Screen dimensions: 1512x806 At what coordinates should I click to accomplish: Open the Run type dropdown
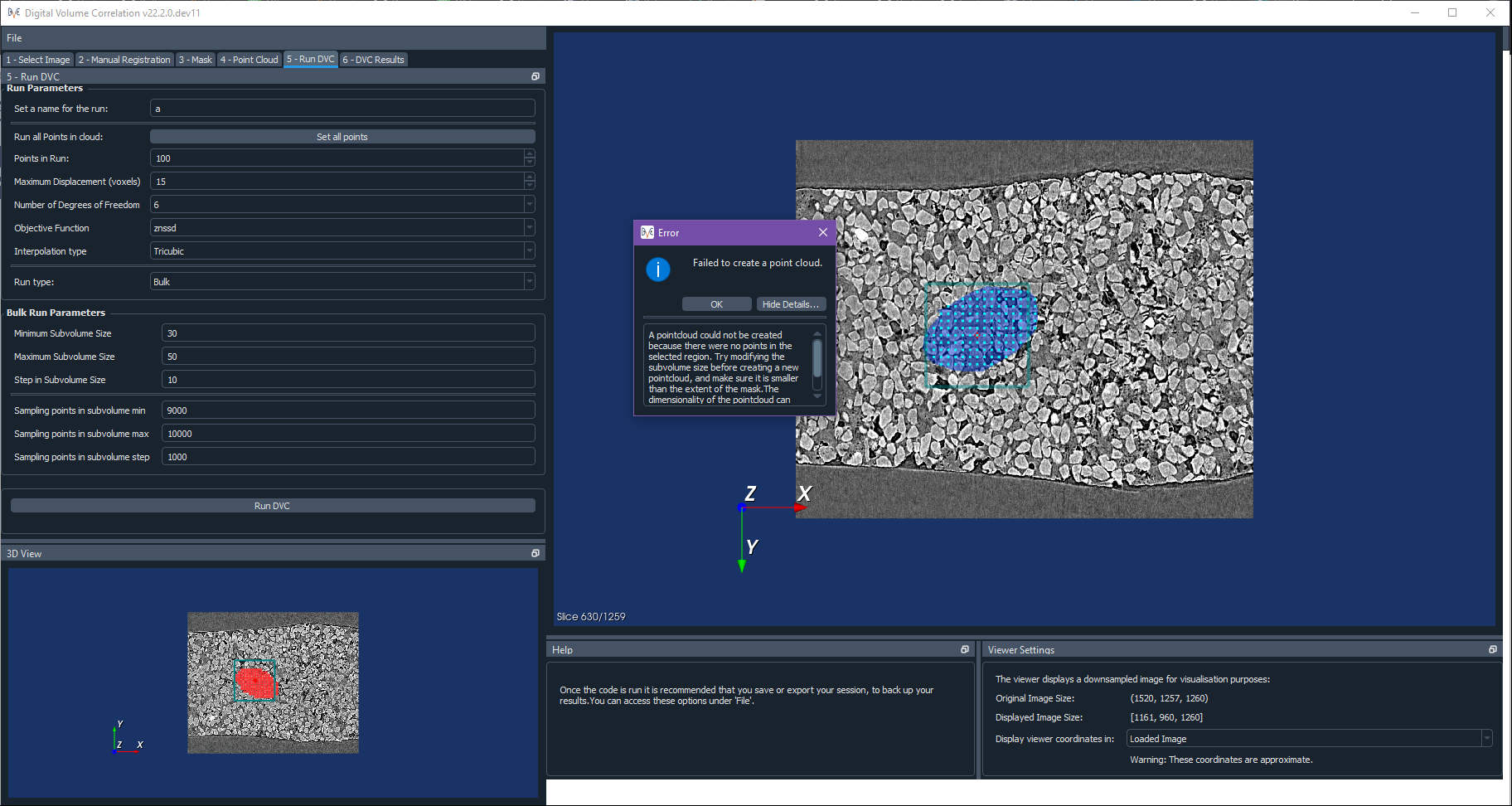[x=529, y=281]
